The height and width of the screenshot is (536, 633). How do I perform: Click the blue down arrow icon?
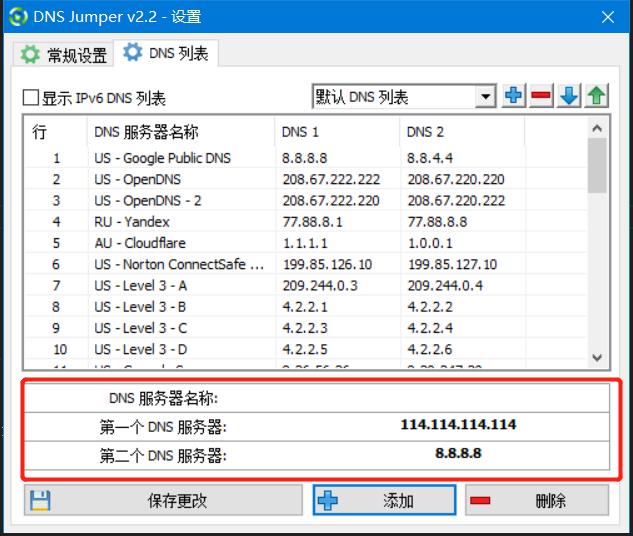569,96
